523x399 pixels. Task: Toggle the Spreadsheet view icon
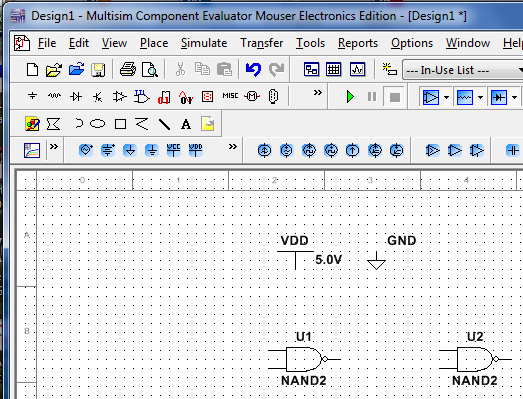tap(334, 69)
